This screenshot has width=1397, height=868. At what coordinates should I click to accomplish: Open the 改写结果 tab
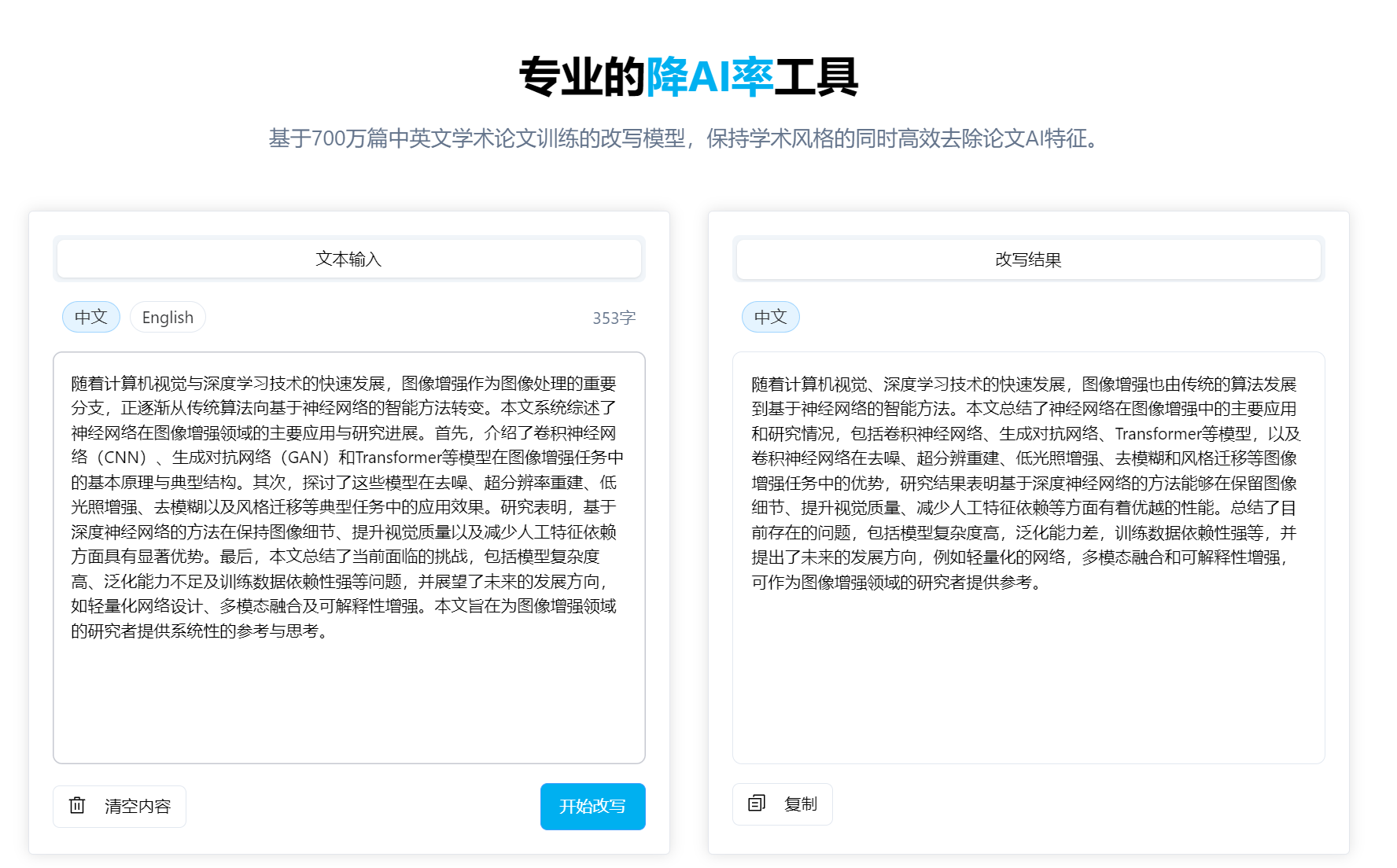point(1028,259)
